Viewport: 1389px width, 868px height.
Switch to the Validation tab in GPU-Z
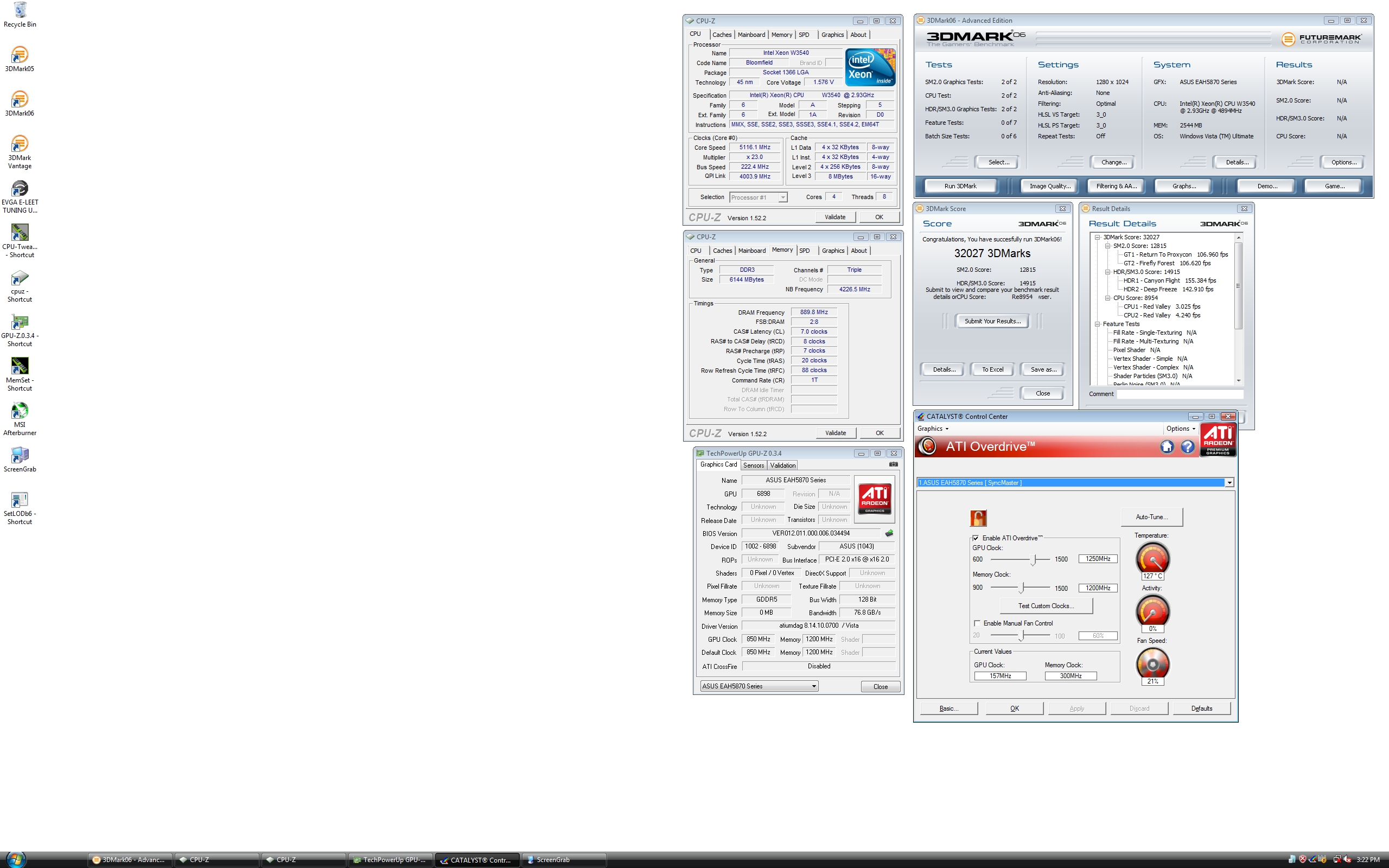coord(783,465)
